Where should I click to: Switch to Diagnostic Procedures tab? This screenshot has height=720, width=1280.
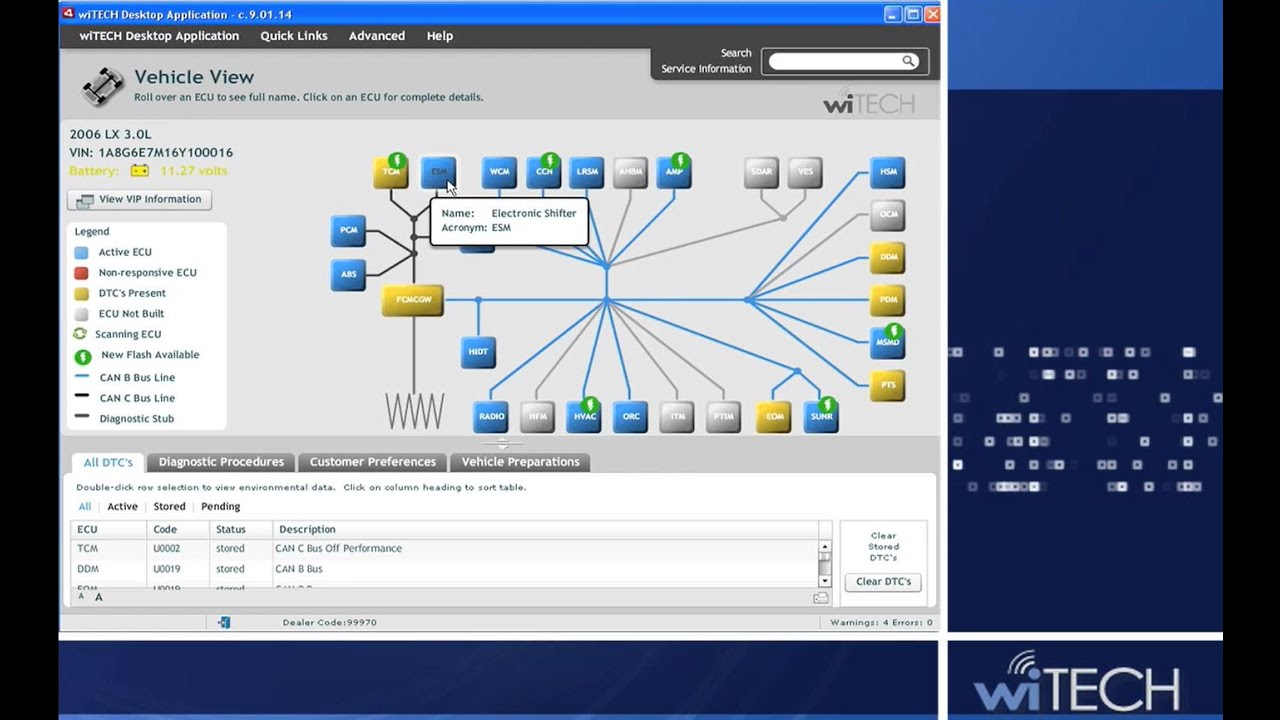[x=221, y=462]
